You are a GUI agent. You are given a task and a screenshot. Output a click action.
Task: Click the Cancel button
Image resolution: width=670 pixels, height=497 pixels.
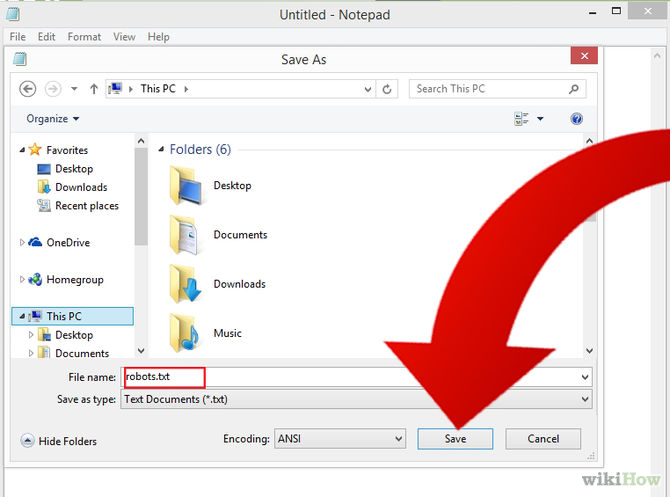tap(543, 439)
